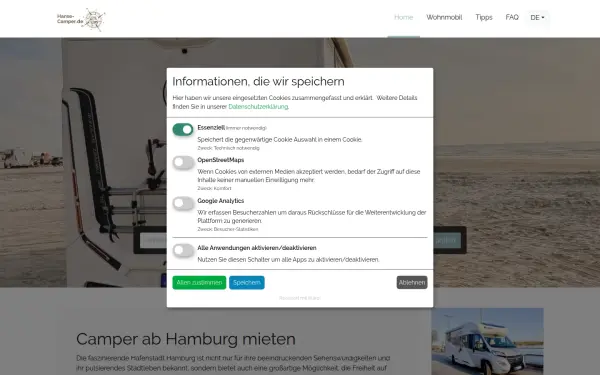The width and height of the screenshot is (600, 375).
Task: Click the faint link under the buttons
Action: [300, 298]
